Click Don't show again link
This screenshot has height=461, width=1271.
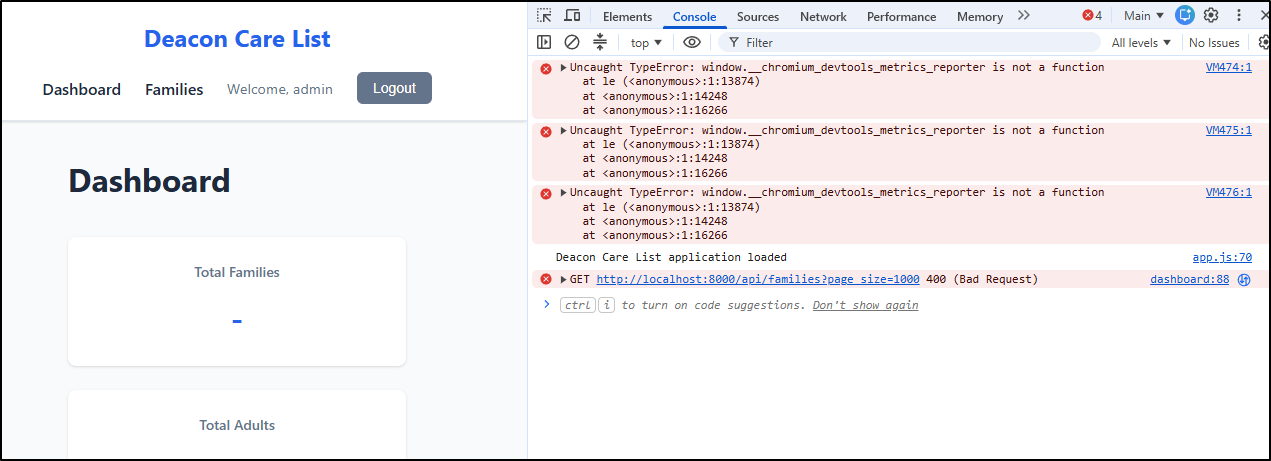(865, 305)
